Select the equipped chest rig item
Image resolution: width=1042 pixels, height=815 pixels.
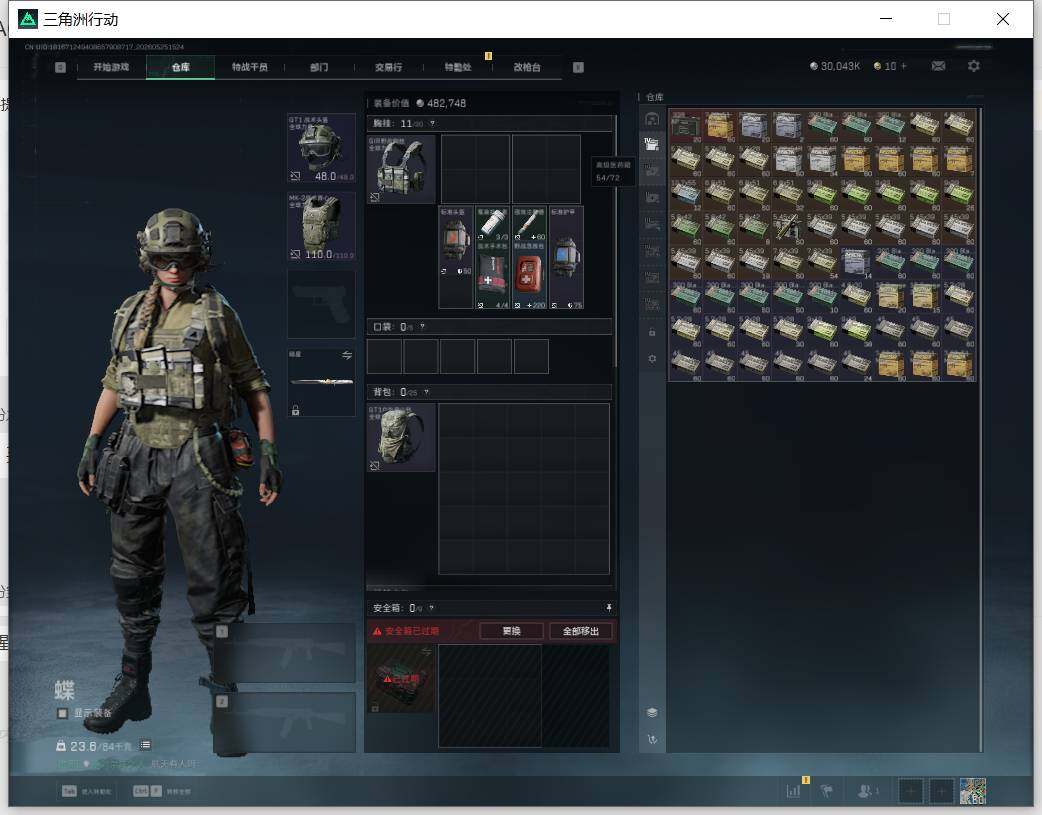tap(401, 169)
